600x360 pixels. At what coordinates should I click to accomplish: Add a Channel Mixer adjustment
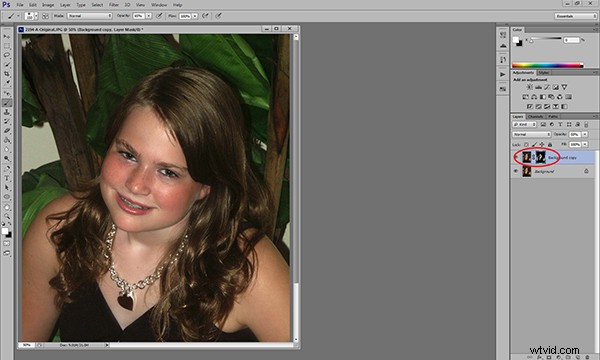[x=560, y=97]
